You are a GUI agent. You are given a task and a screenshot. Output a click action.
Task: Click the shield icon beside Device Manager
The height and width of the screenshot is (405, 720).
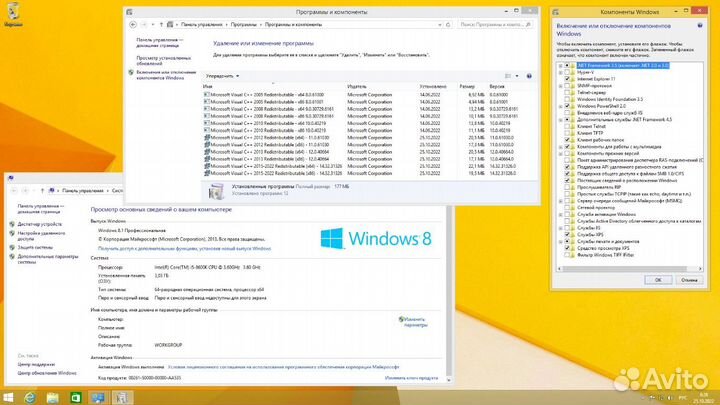click(12, 224)
